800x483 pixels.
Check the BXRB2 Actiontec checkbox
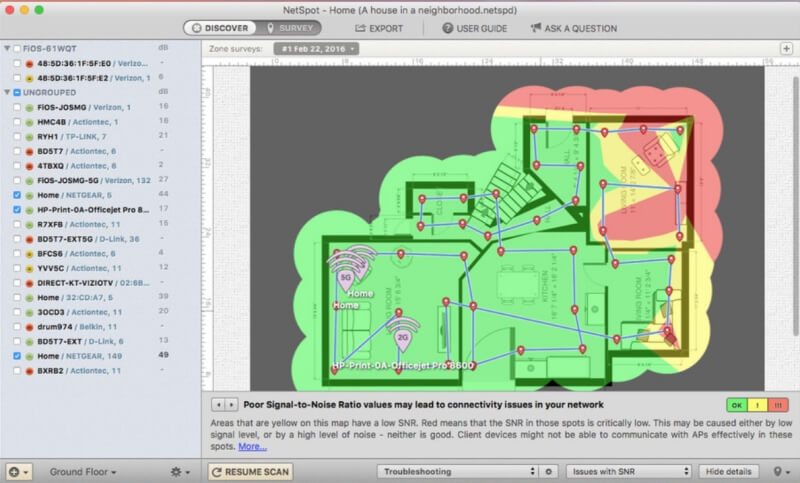click(17, 371)
